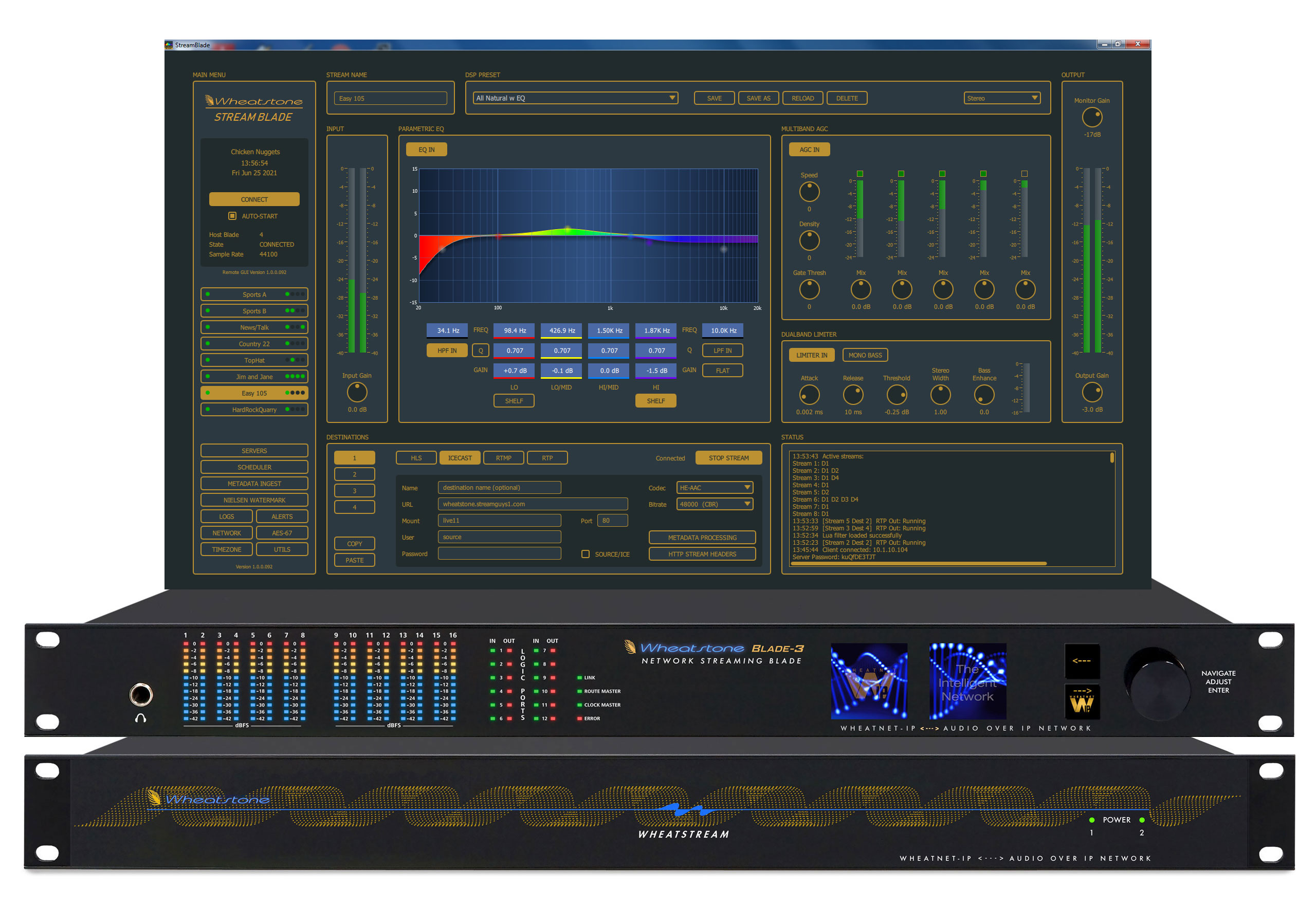Click the AGC Density knob
The image size is (1316, 905).
[809, 241]
